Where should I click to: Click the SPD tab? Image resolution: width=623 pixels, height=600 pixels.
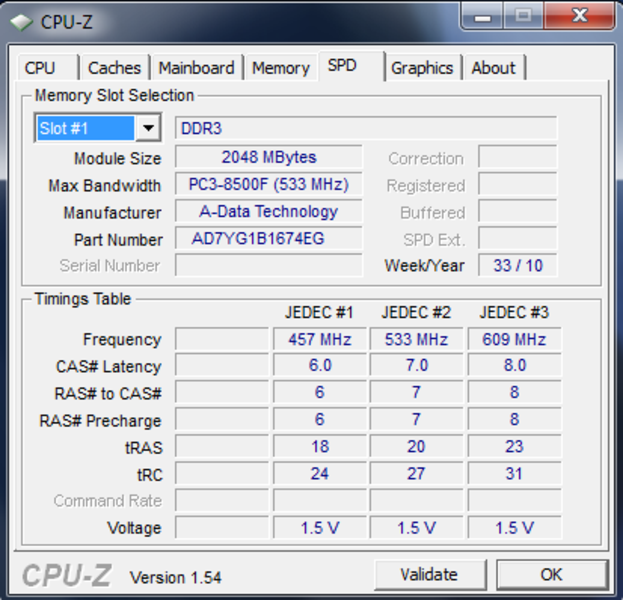(351, 66)
